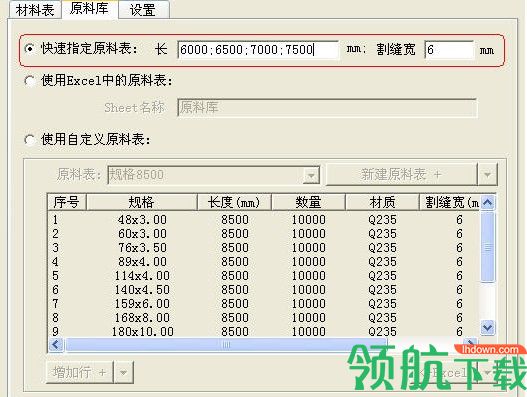The height and width of the screenshot is (397, 527).
Task: Select row with 规格 168x8.00
Action: click(x=264, y=318)
